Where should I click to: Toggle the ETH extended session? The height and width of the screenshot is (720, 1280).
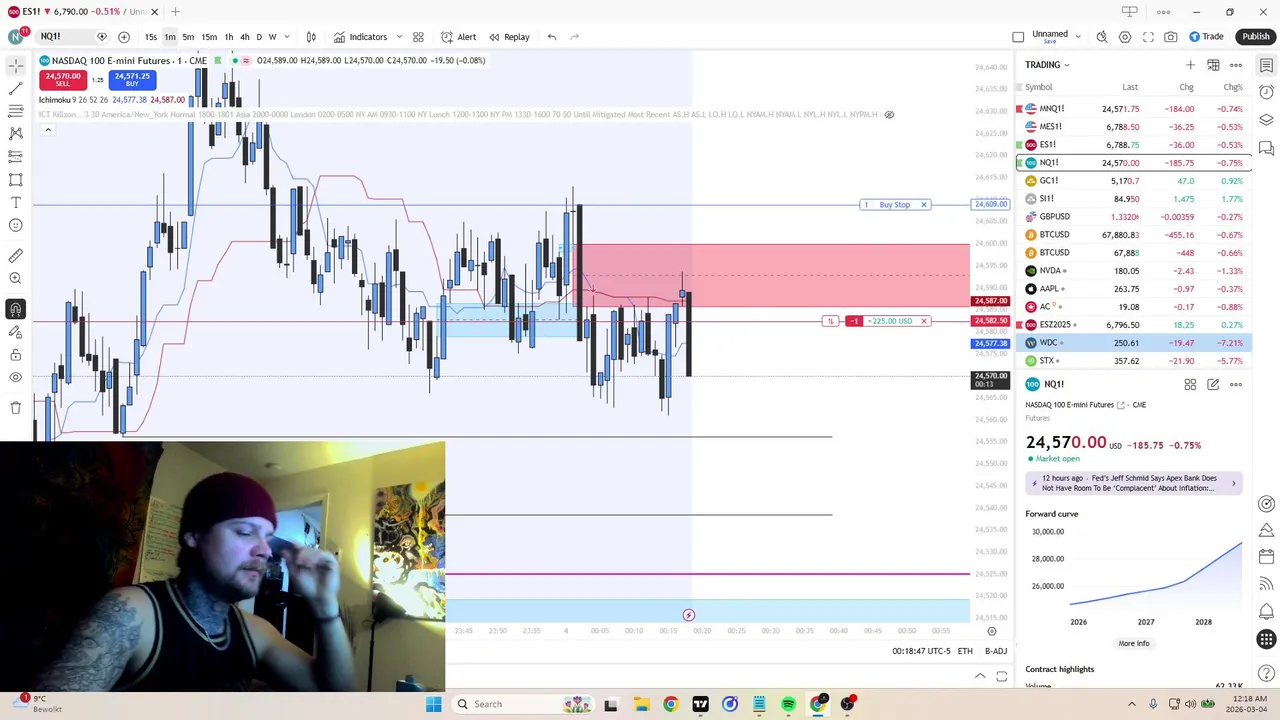pyautogui.click(x=965, y=651)
